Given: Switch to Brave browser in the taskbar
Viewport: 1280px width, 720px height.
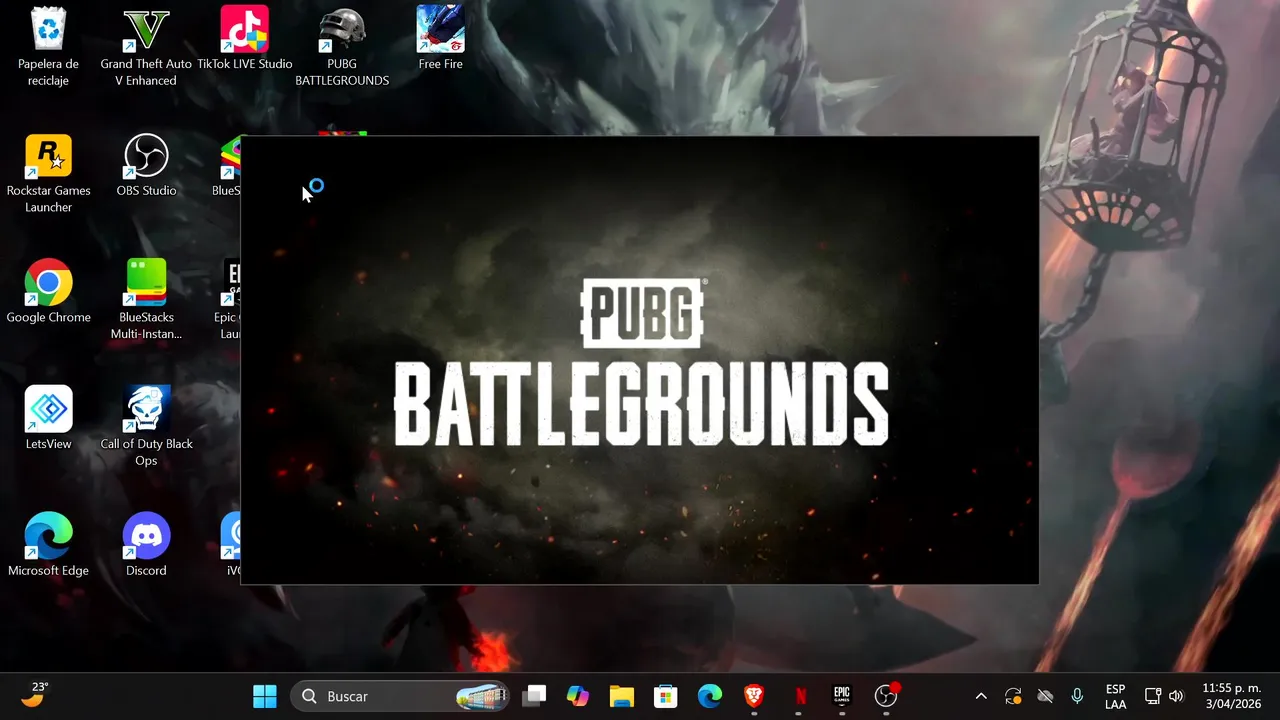Looking at the screenshot, I should click(x=754, y=696).
